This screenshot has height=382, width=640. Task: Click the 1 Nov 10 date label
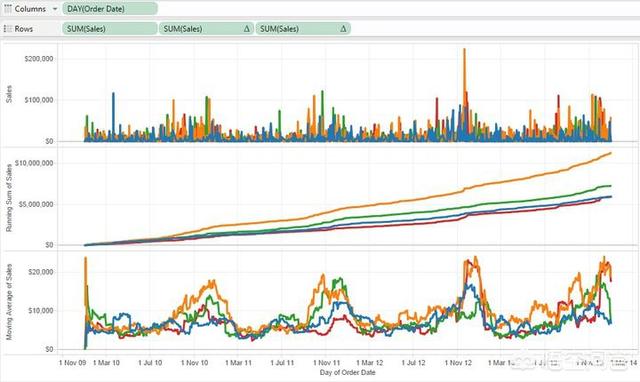tap(194, 362)
